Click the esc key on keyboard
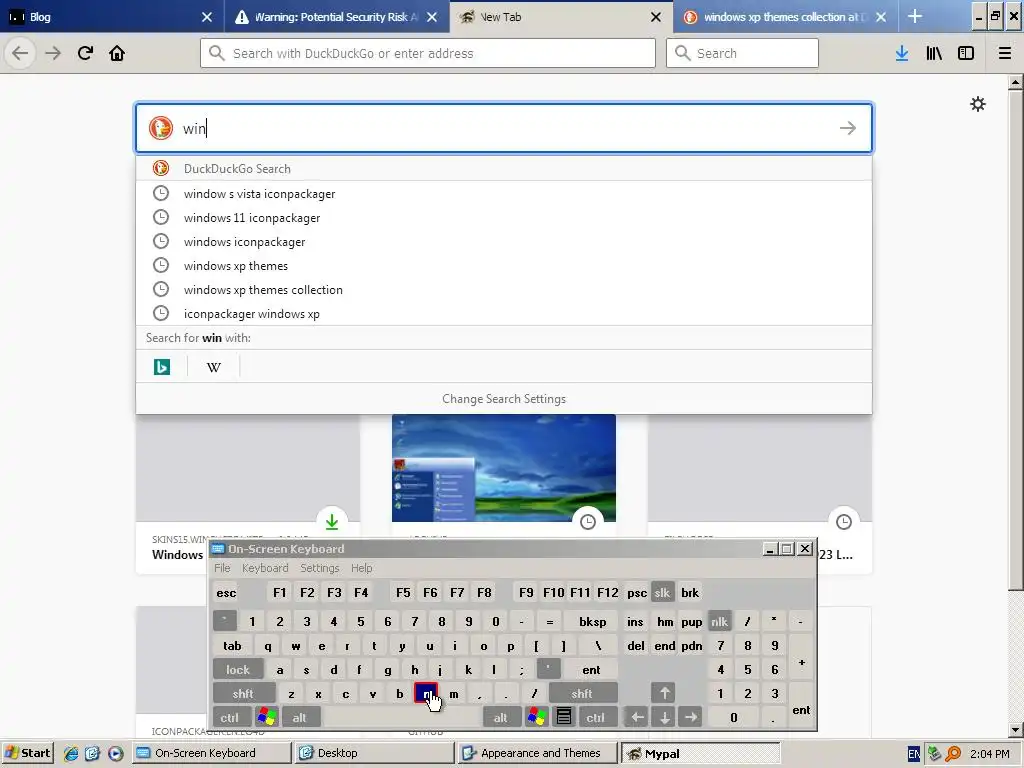 [x=227, y=592]
